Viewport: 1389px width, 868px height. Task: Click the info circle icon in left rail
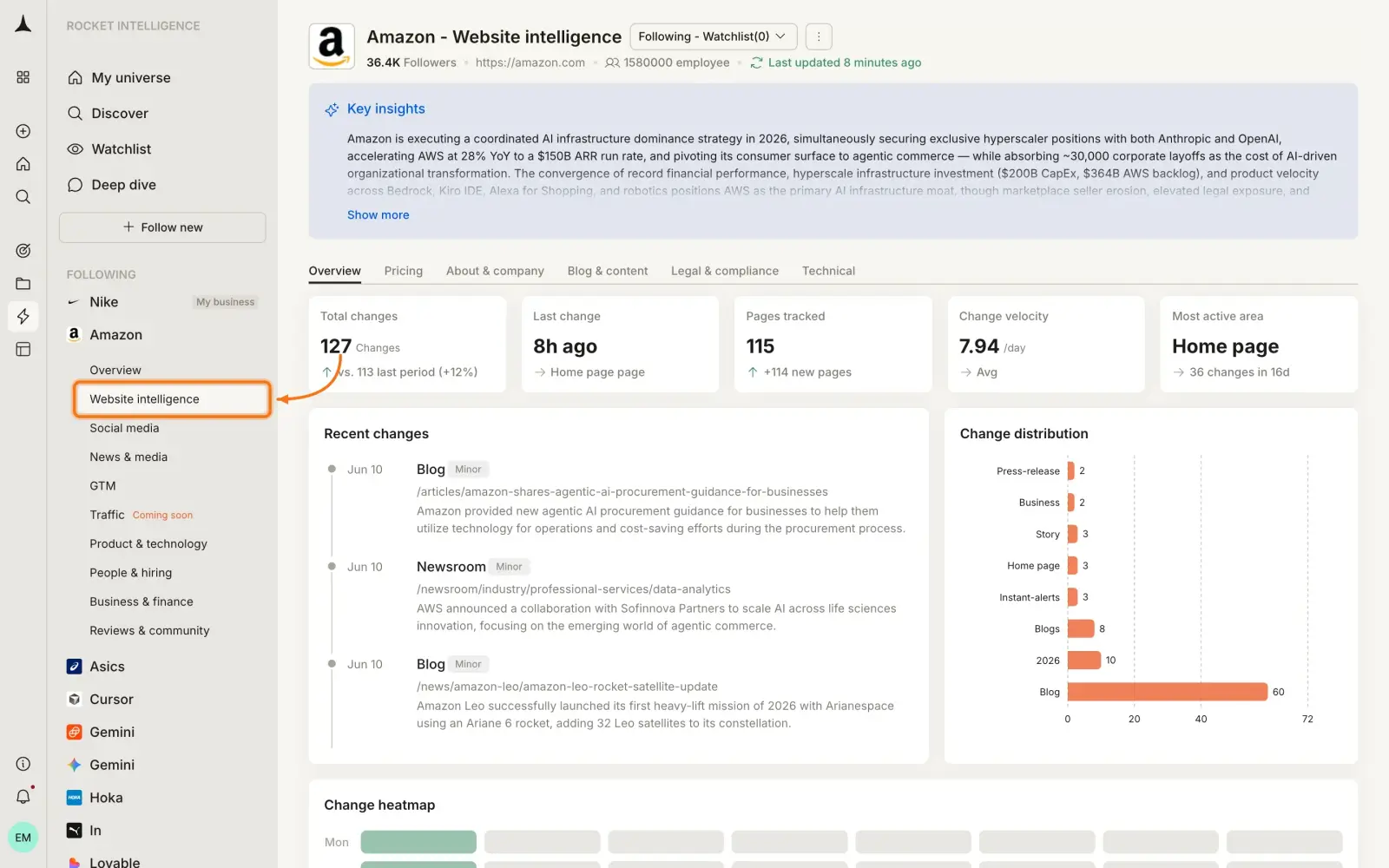pyautogui.click(x=23, y=764)
